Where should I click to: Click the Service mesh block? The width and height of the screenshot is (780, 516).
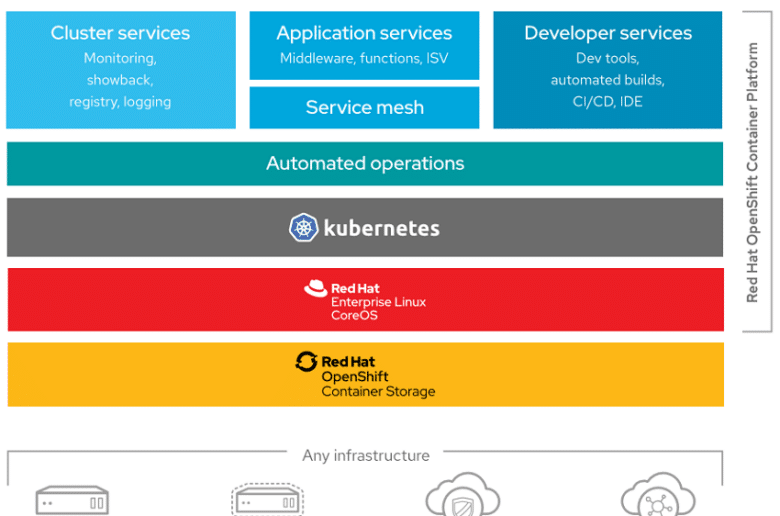click(x=364, y=107)
